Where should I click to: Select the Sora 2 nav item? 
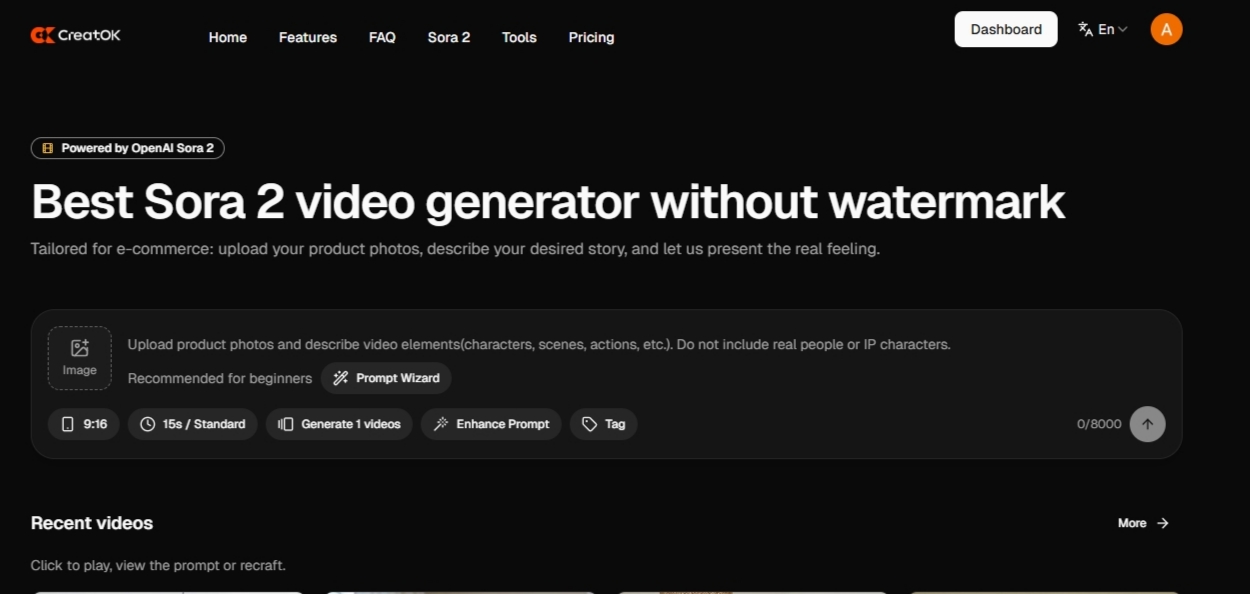pos(449,37)
